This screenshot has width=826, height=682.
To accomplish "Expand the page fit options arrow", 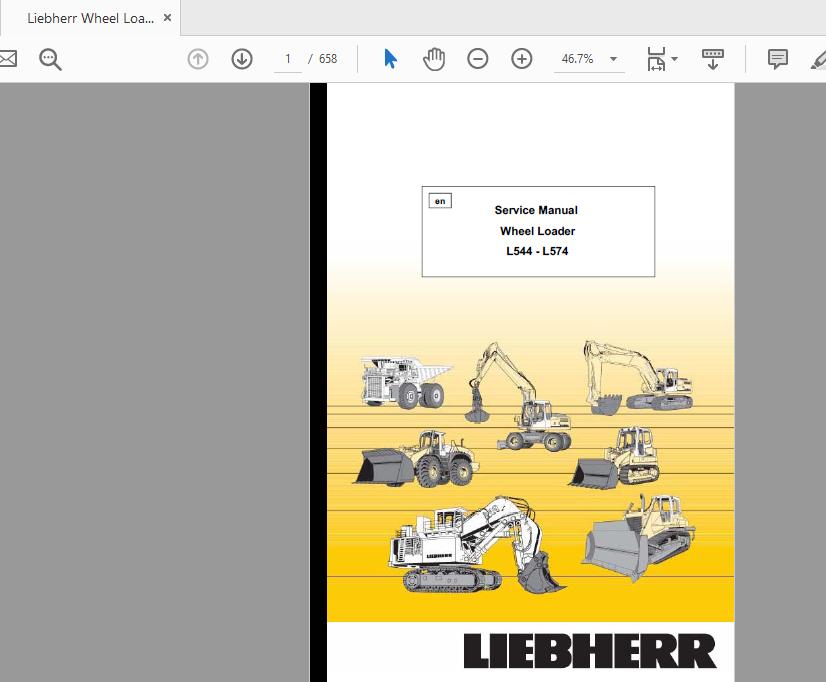I will coord(674,59).
